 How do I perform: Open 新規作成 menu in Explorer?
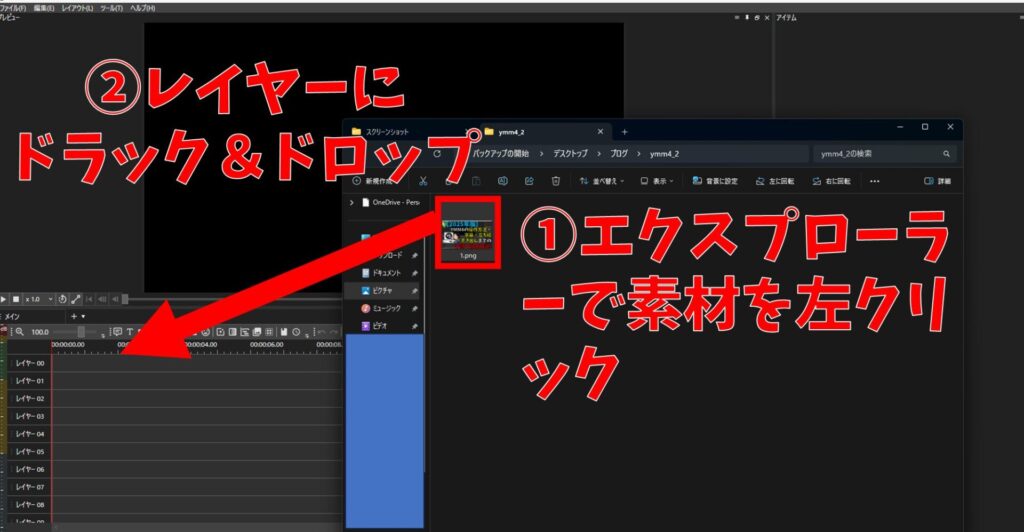tap(372, 181)
